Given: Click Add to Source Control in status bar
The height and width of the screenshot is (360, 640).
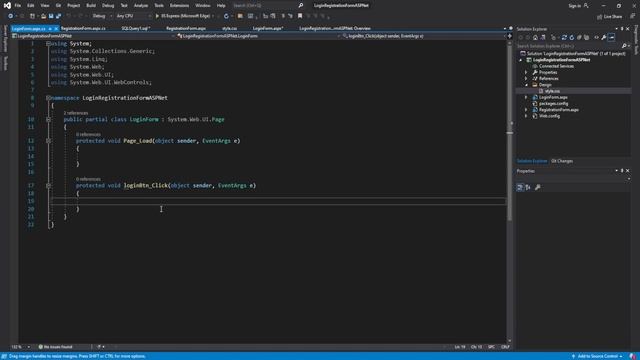Looking at the screenshot, I should (x=598, y=356).
